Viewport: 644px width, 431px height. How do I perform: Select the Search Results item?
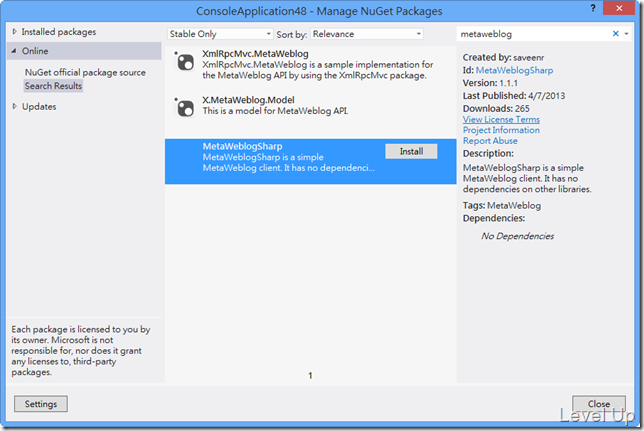[53, 86]
